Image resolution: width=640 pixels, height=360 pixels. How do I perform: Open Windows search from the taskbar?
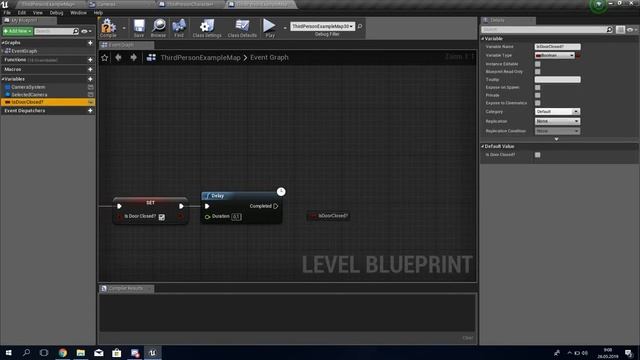tap(27, 353)
